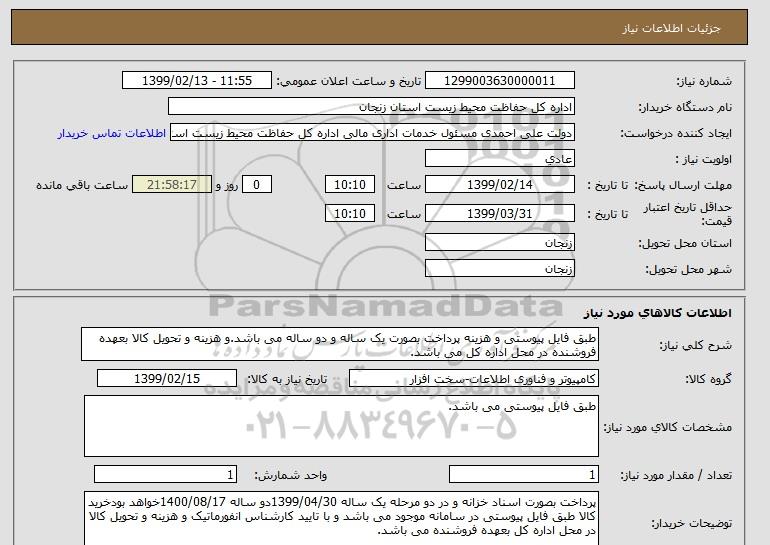Click the ایجاد کننده درخواست label
770x545 pixels.
click(x=676, y=133)
